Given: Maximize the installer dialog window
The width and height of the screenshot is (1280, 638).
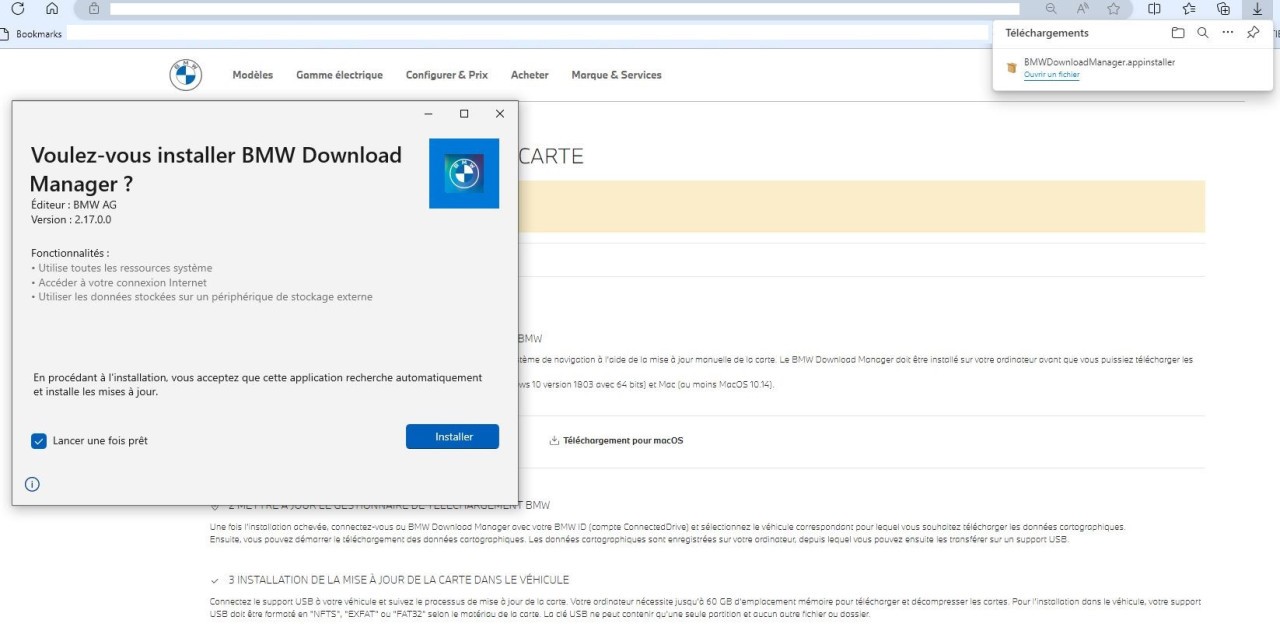Looking at the screenshot, I should (x=464, y=114).
